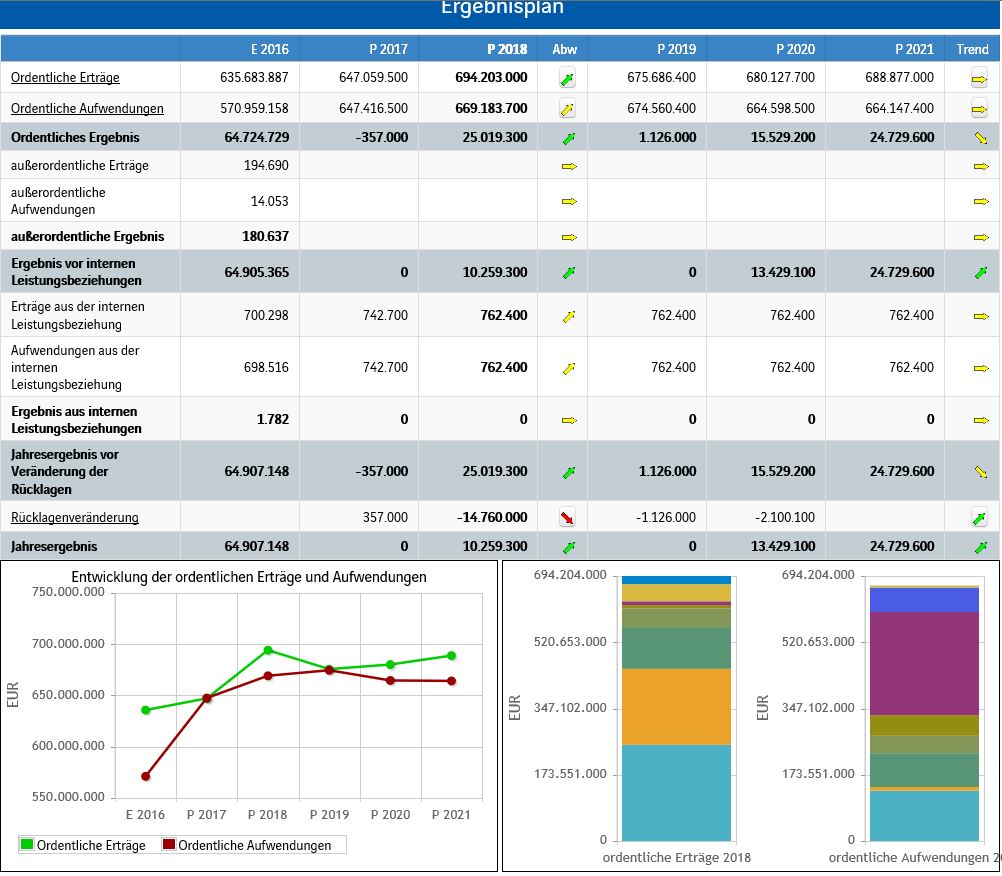The width and height of the screenshot is (1002, 876).
Task: Click Trend arrow in außerordentliche Erträge row
Action: tap(981, 166)
